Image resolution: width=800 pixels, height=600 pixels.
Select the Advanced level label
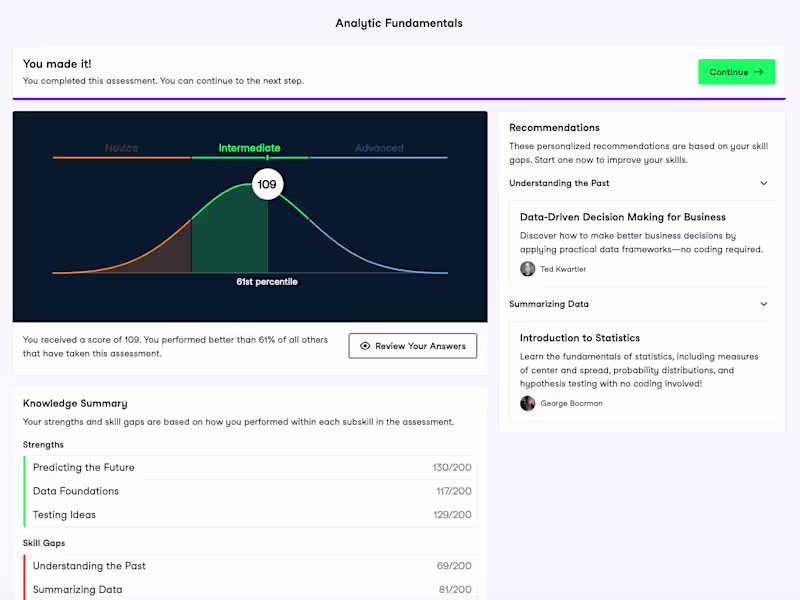[x=379, y=148]
